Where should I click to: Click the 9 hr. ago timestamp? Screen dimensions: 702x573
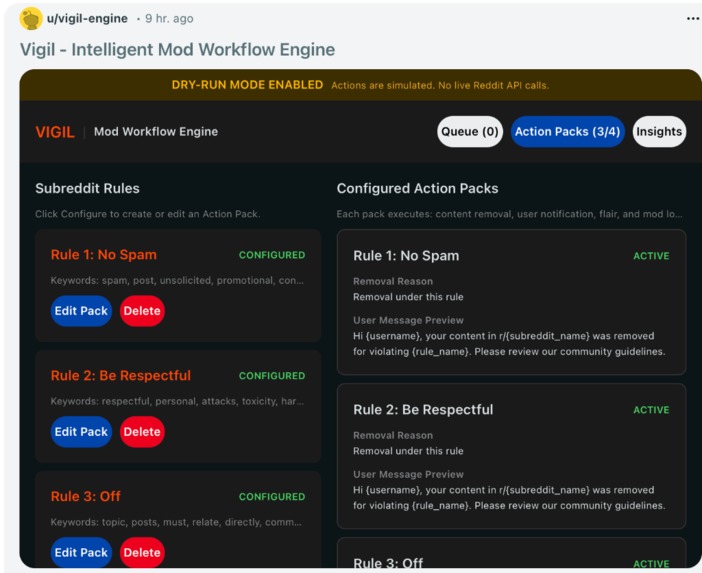click(x=169, y=19)
